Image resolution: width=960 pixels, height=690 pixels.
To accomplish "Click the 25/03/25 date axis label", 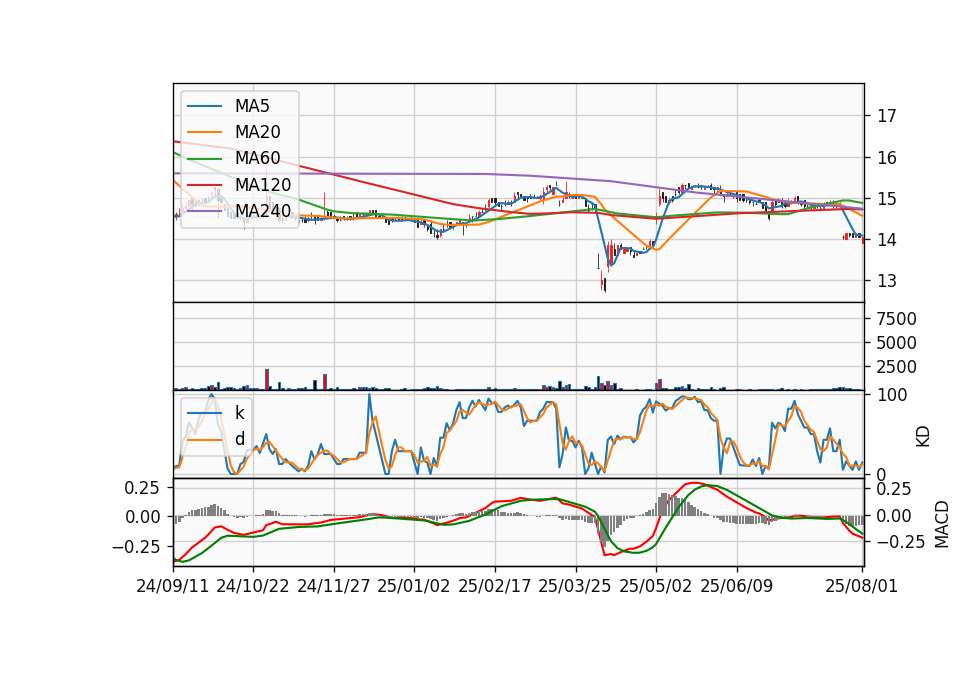I will coord(575,586).
